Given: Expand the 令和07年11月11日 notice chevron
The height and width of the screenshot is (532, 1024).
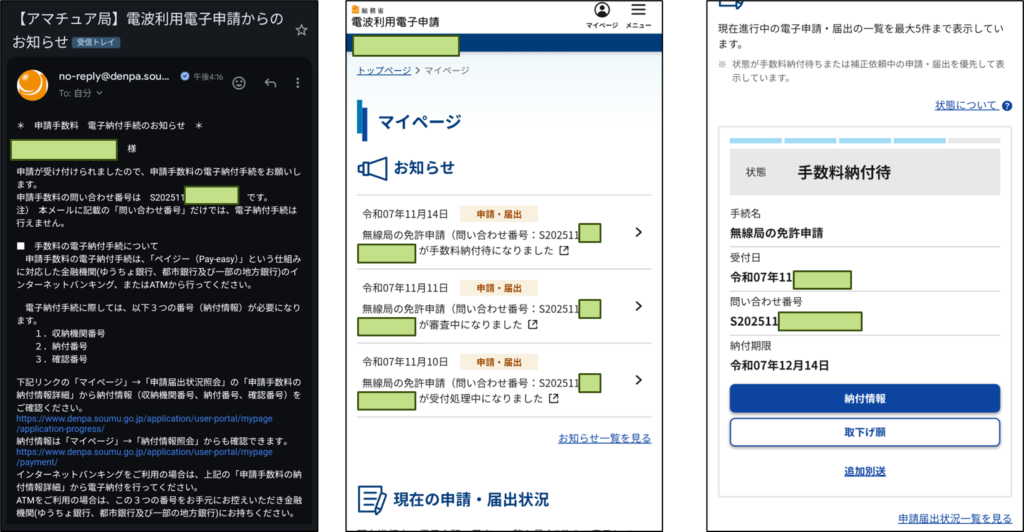Looking at the screenshot, I should 639,307.
